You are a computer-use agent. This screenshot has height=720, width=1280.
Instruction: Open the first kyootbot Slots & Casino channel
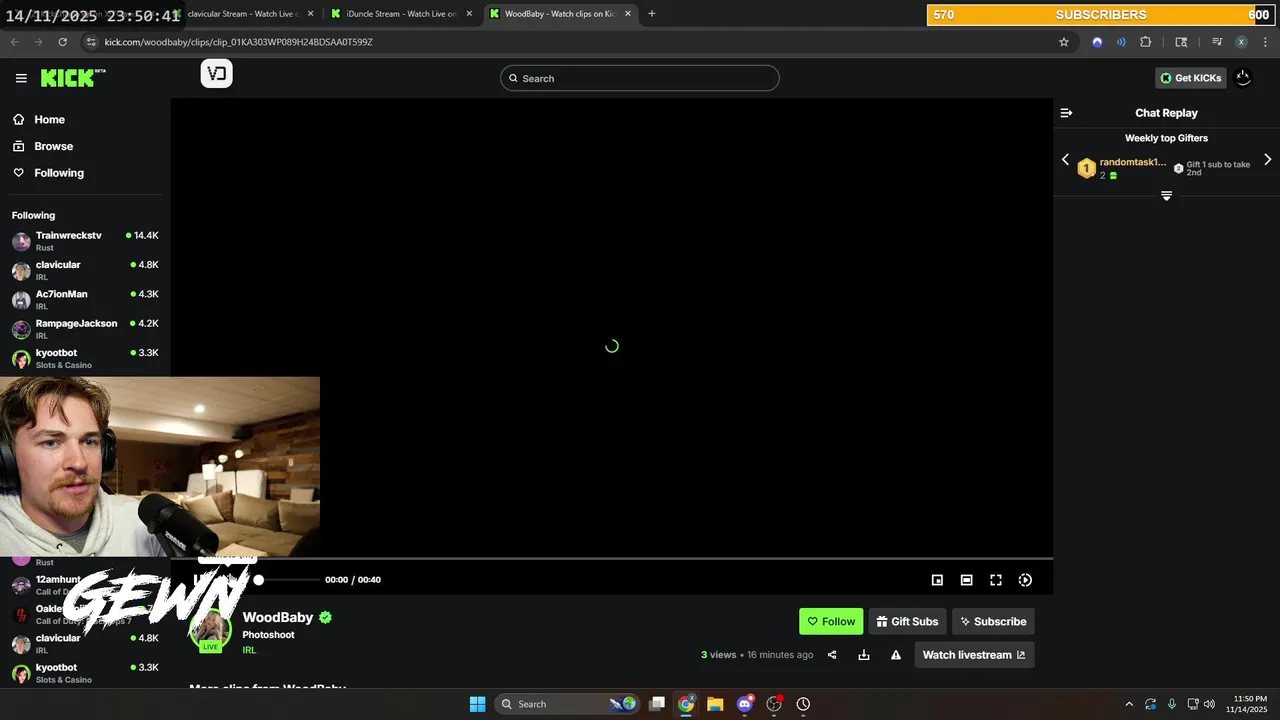coord(85,358)
